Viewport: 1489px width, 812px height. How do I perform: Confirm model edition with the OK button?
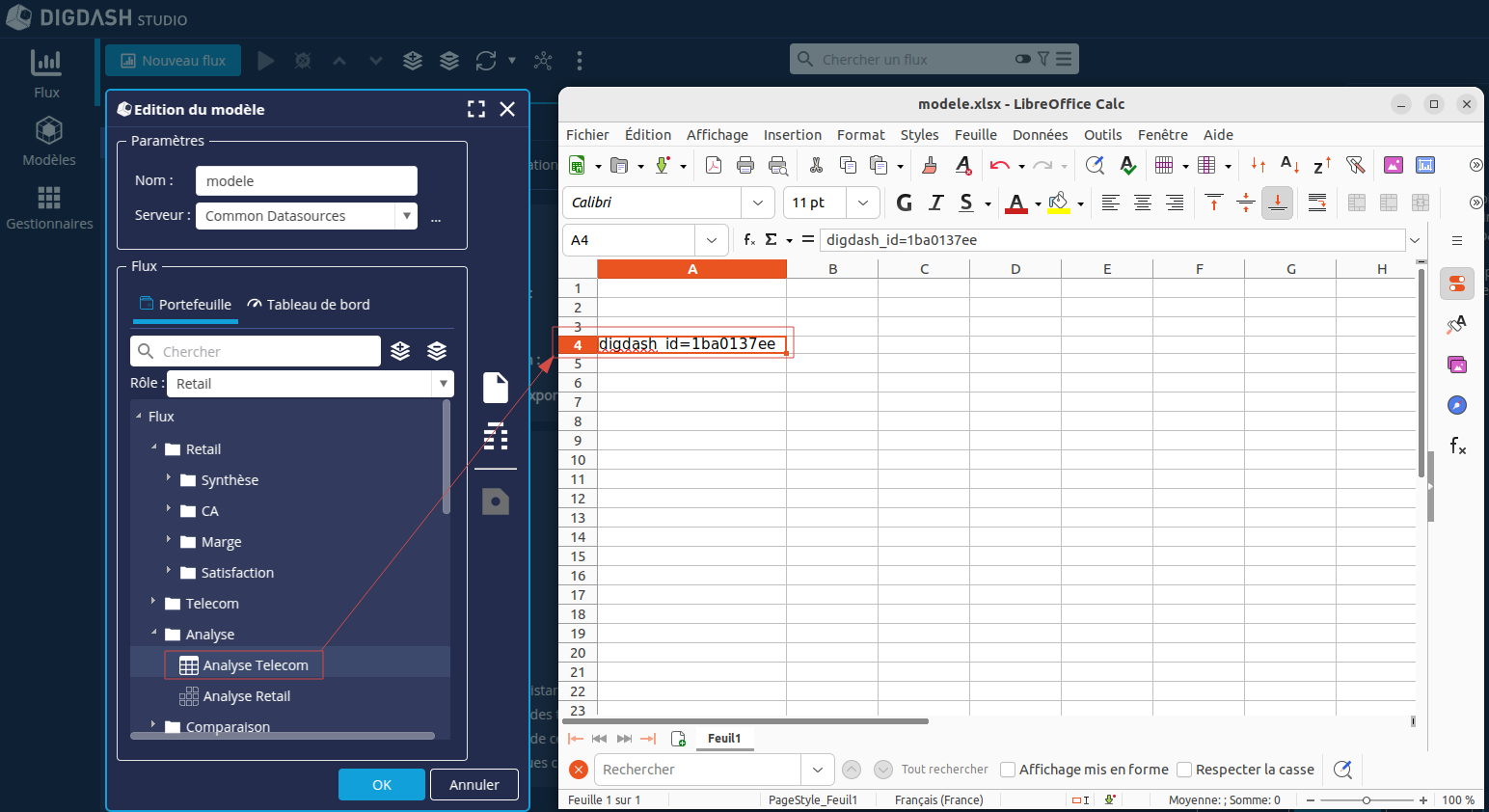(x=381, y=784)
